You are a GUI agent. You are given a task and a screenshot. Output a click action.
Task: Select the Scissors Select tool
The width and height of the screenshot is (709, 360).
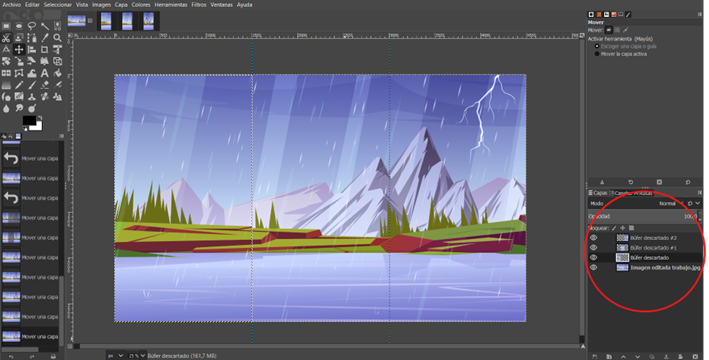(6, 38)
